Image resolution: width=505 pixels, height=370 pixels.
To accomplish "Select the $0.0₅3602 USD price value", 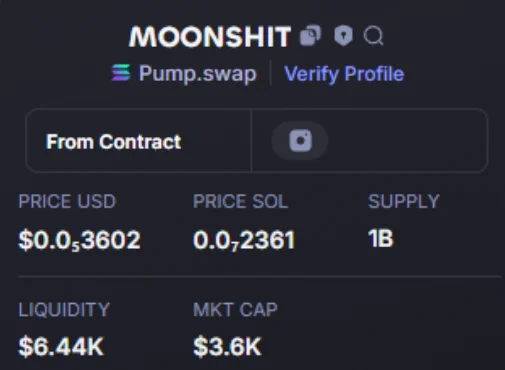I will click(x=79, y=240).
